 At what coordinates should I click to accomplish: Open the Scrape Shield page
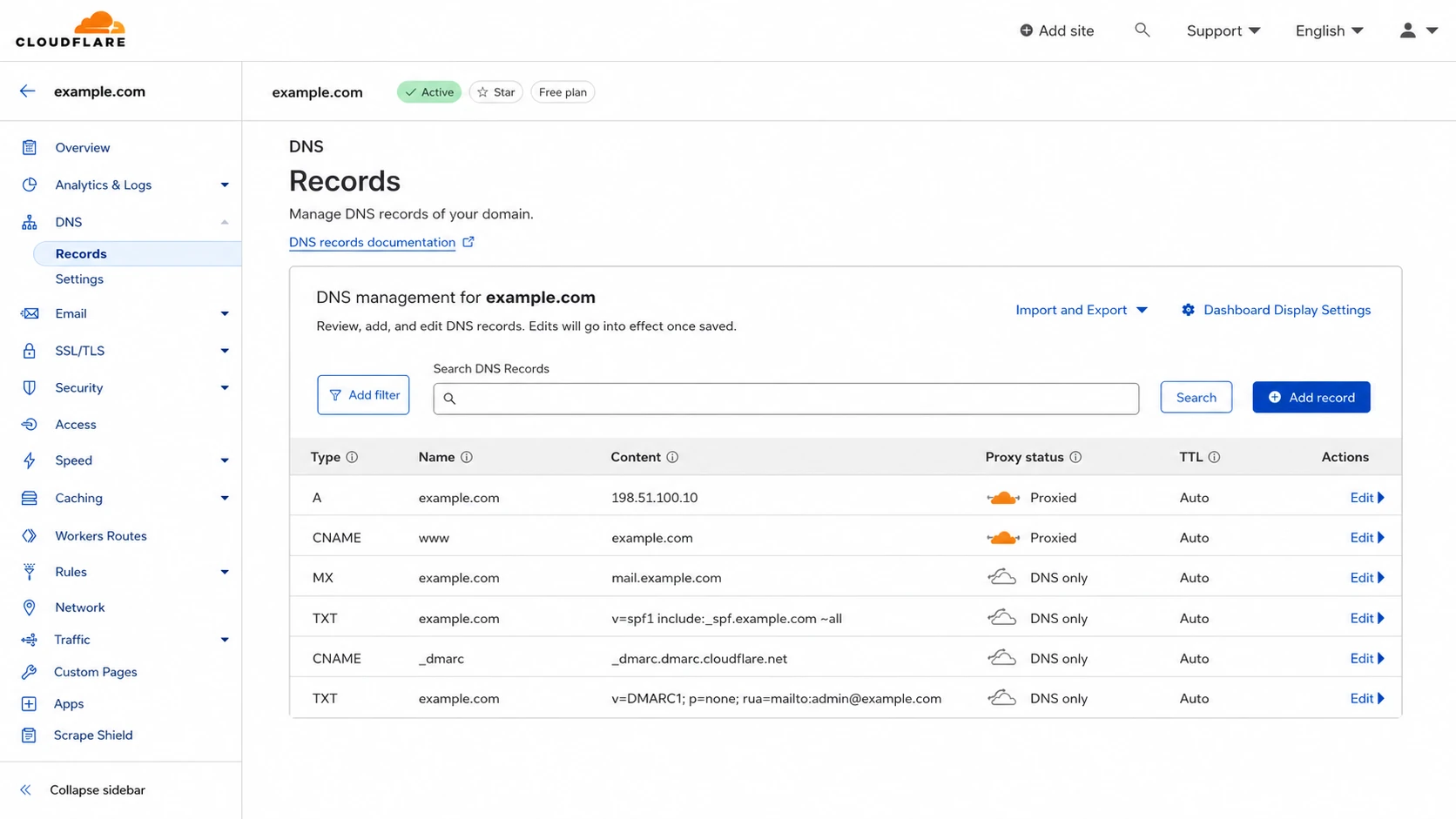[93, 735]
